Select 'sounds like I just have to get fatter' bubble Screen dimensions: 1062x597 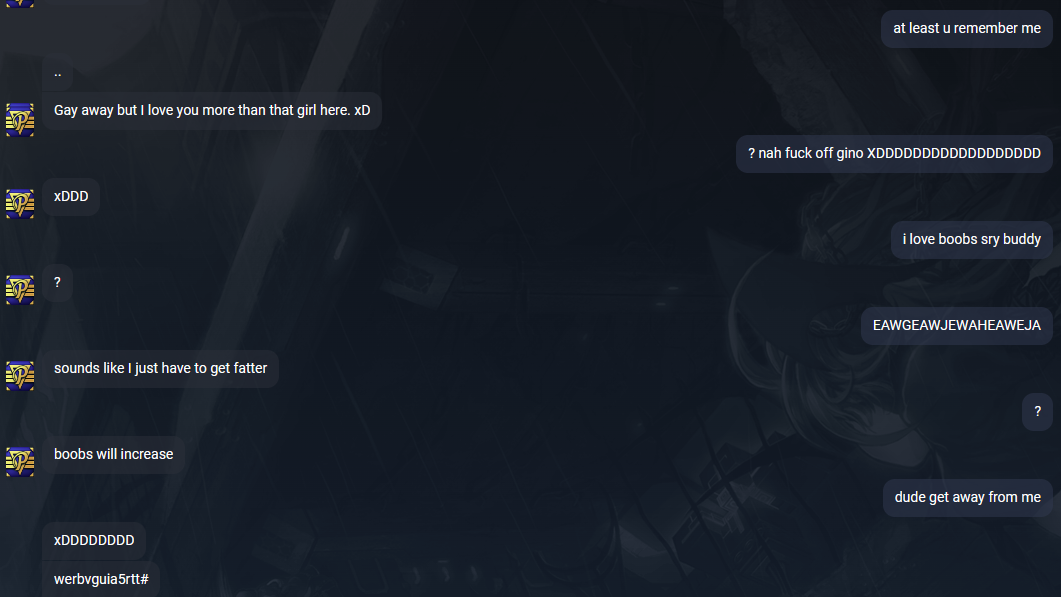pyautogui.click(x=161, y=369)
